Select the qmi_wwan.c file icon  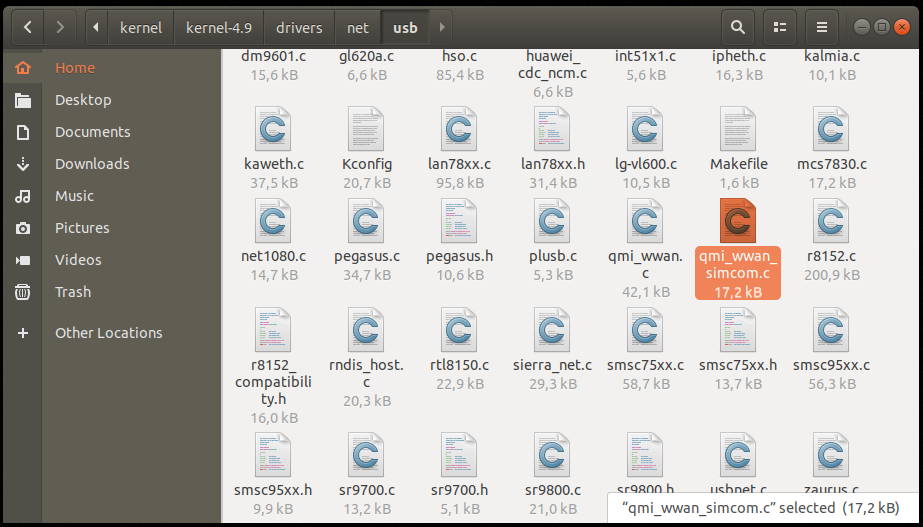[645, 221]
